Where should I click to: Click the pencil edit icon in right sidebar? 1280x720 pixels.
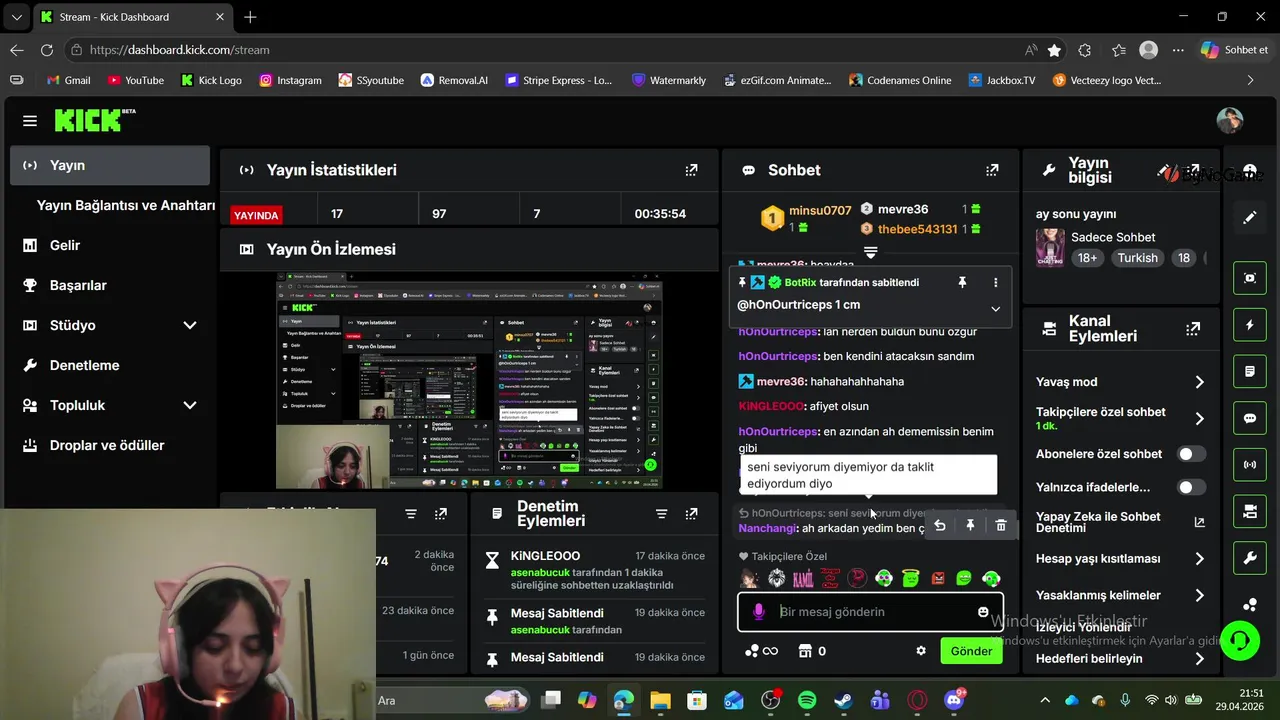1250,217
